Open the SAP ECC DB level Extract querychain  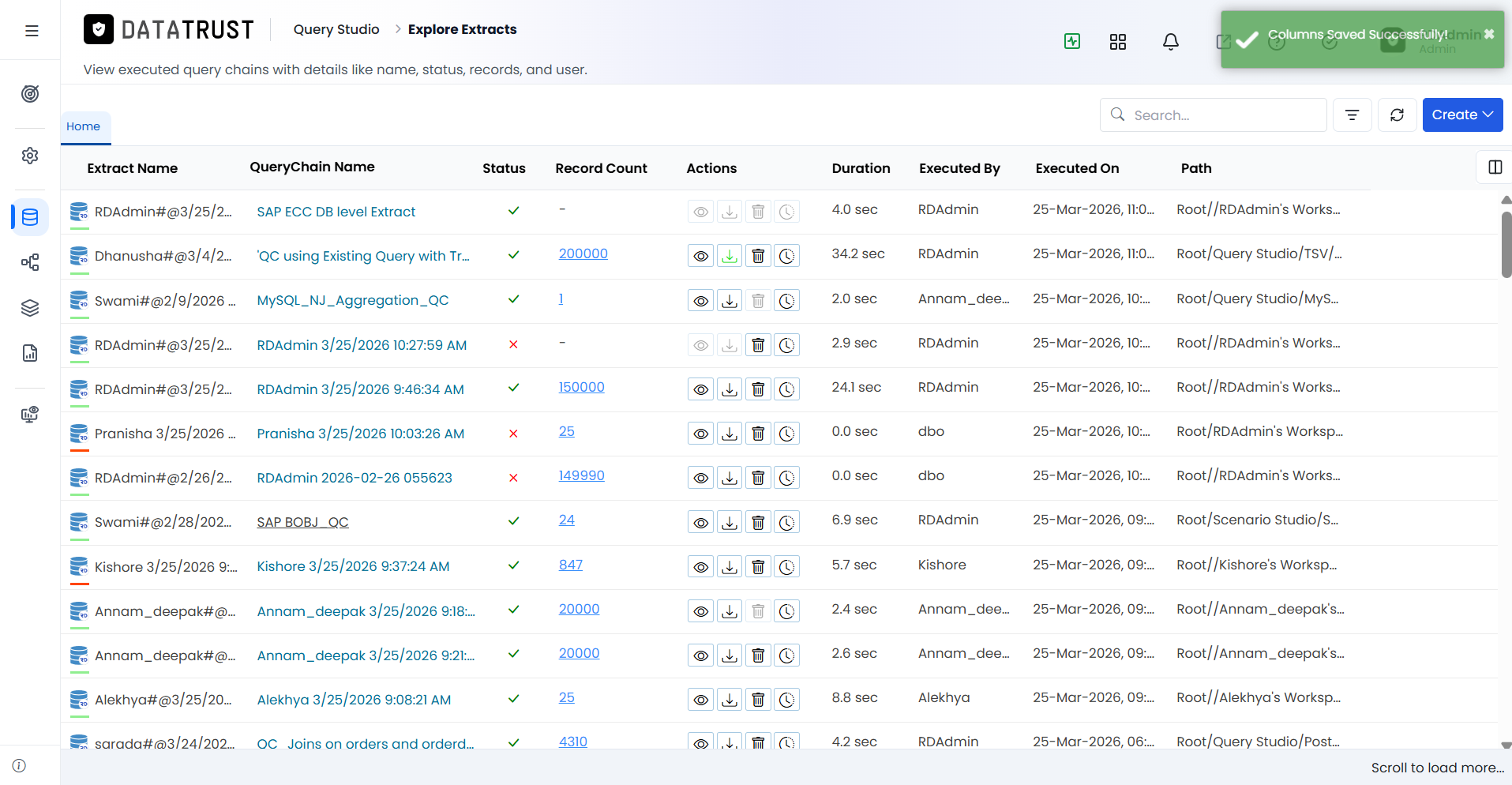click(336, 212)
